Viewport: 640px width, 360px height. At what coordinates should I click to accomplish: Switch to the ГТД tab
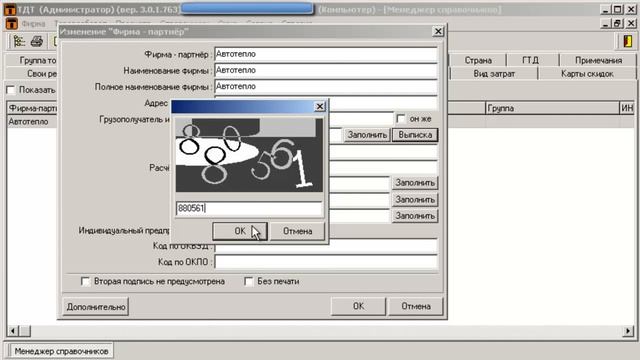531,60
